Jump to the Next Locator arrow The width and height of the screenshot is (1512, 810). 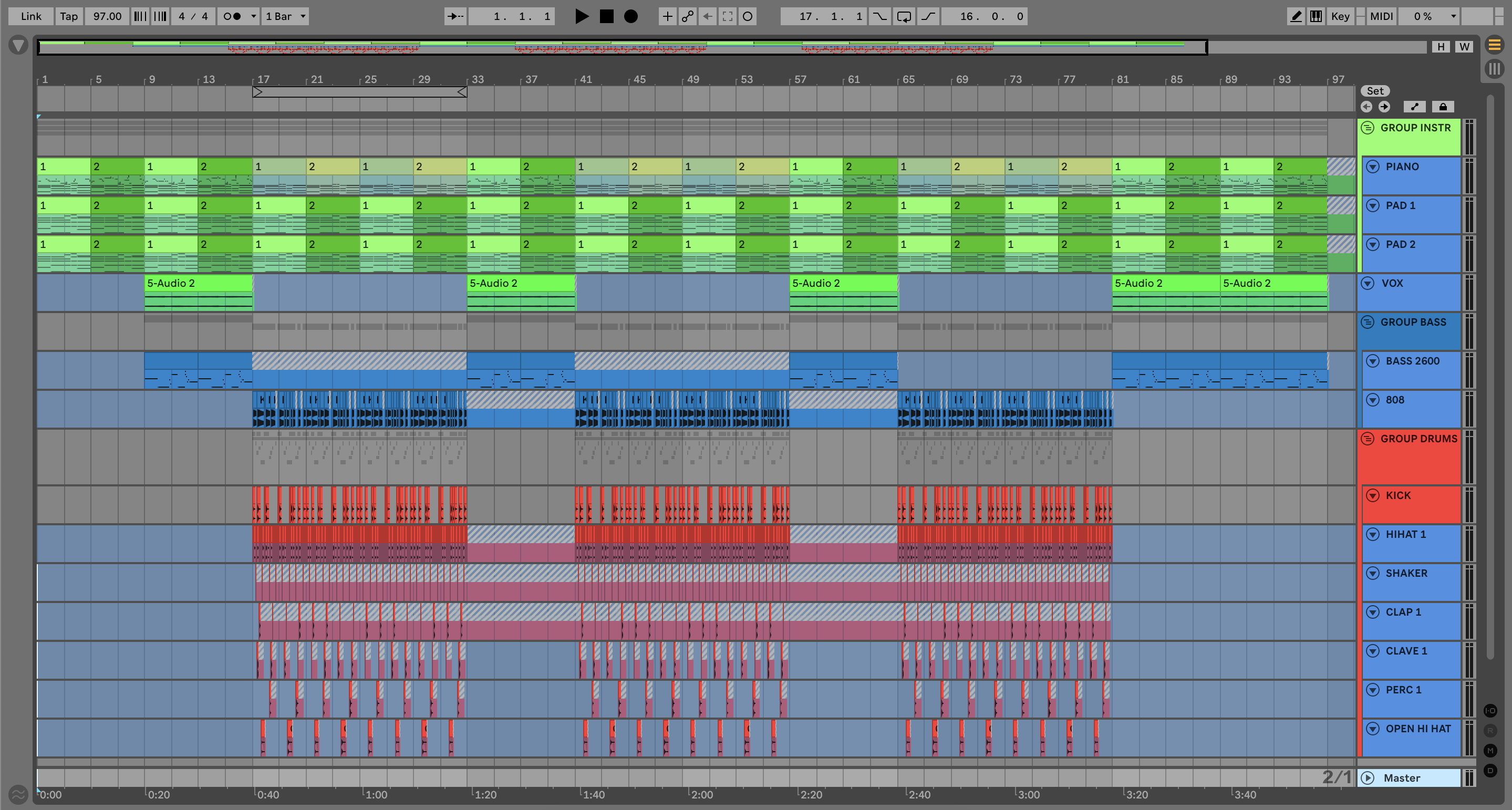click(x=1384, y=107)
